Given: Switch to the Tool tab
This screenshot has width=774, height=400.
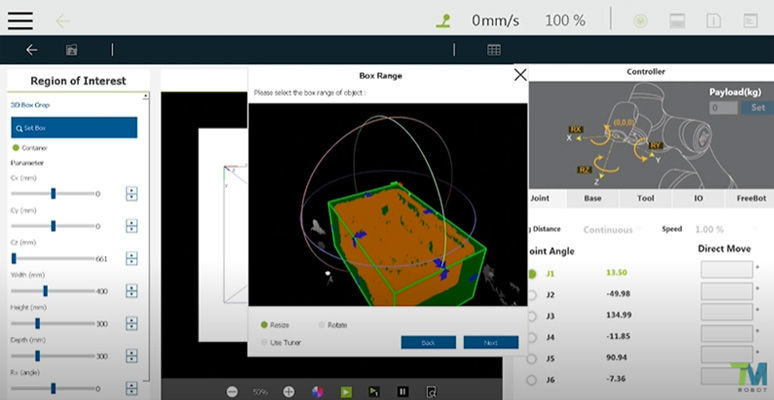Looking at the screenshot, I should (x=646, y=198).
